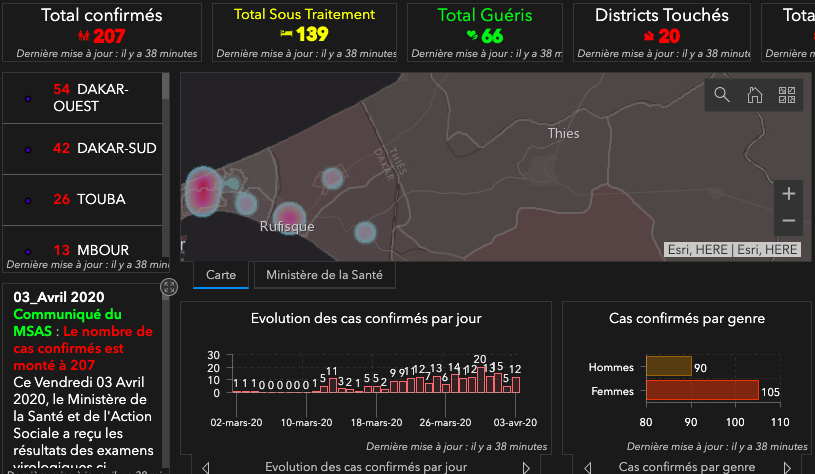Zoom in on the map
Viewport: 815px width, 474px height.
click(x=788, y=194)
